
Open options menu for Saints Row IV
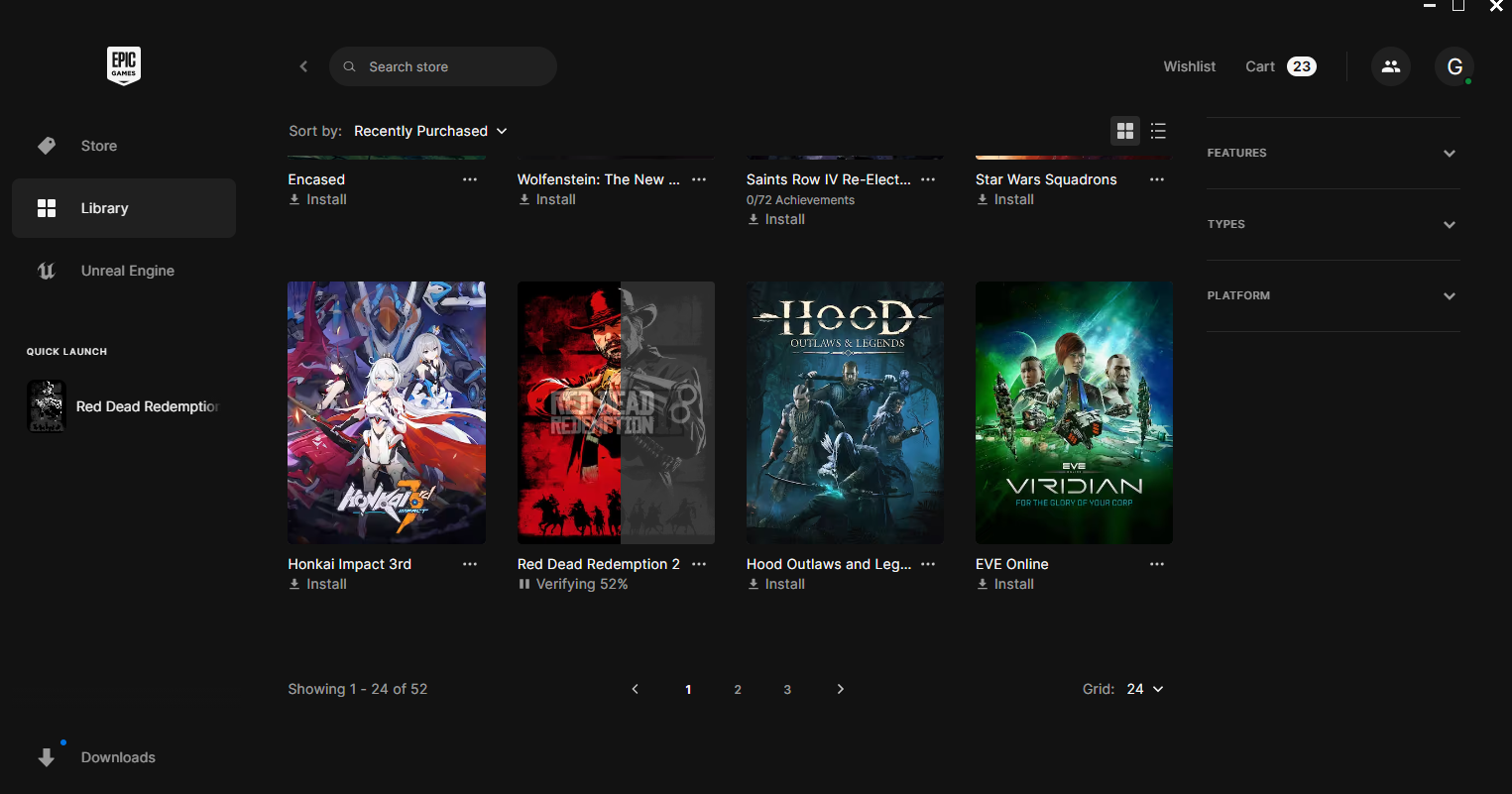click(928, 179)
